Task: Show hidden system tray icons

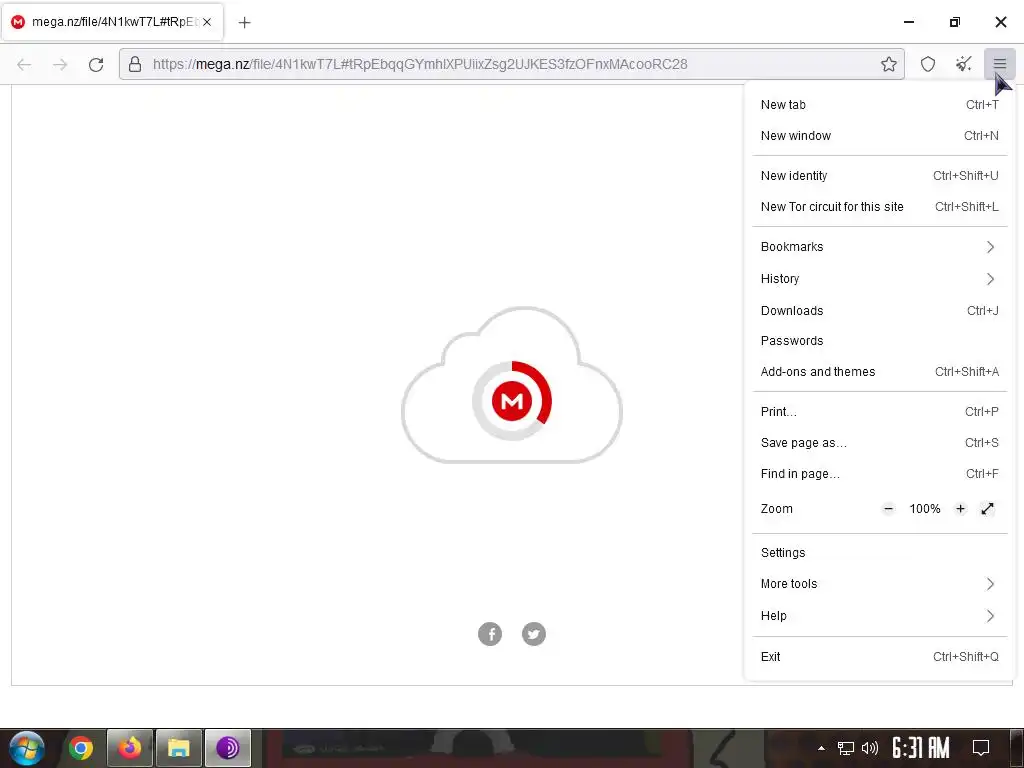Action: click(821, 748)
